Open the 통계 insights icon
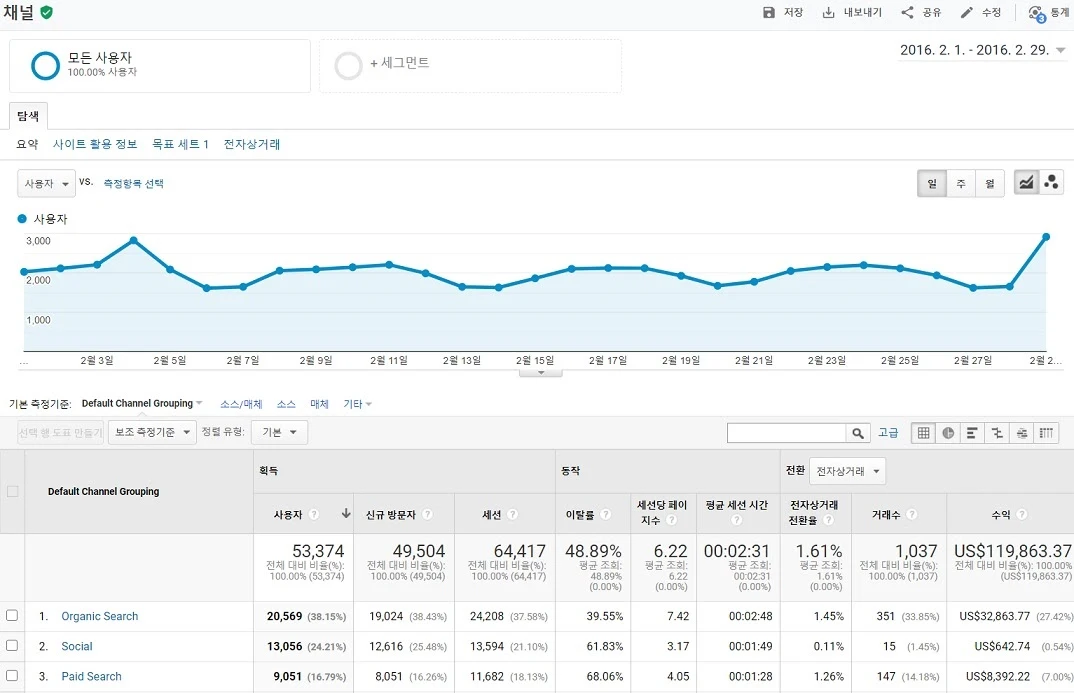 1036,13
